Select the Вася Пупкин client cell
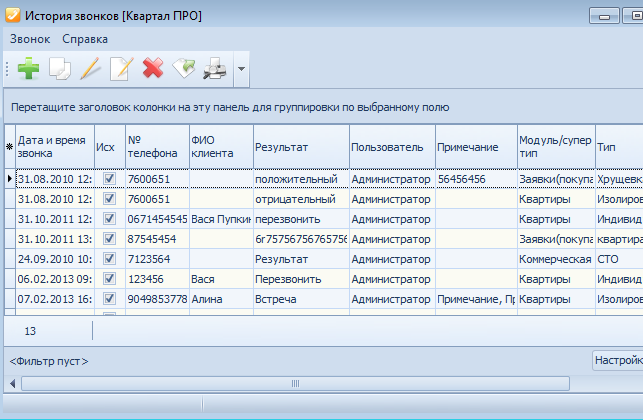The width and height of the screenshot is (643, 420). pyautogui.click(x=219, y=219)
